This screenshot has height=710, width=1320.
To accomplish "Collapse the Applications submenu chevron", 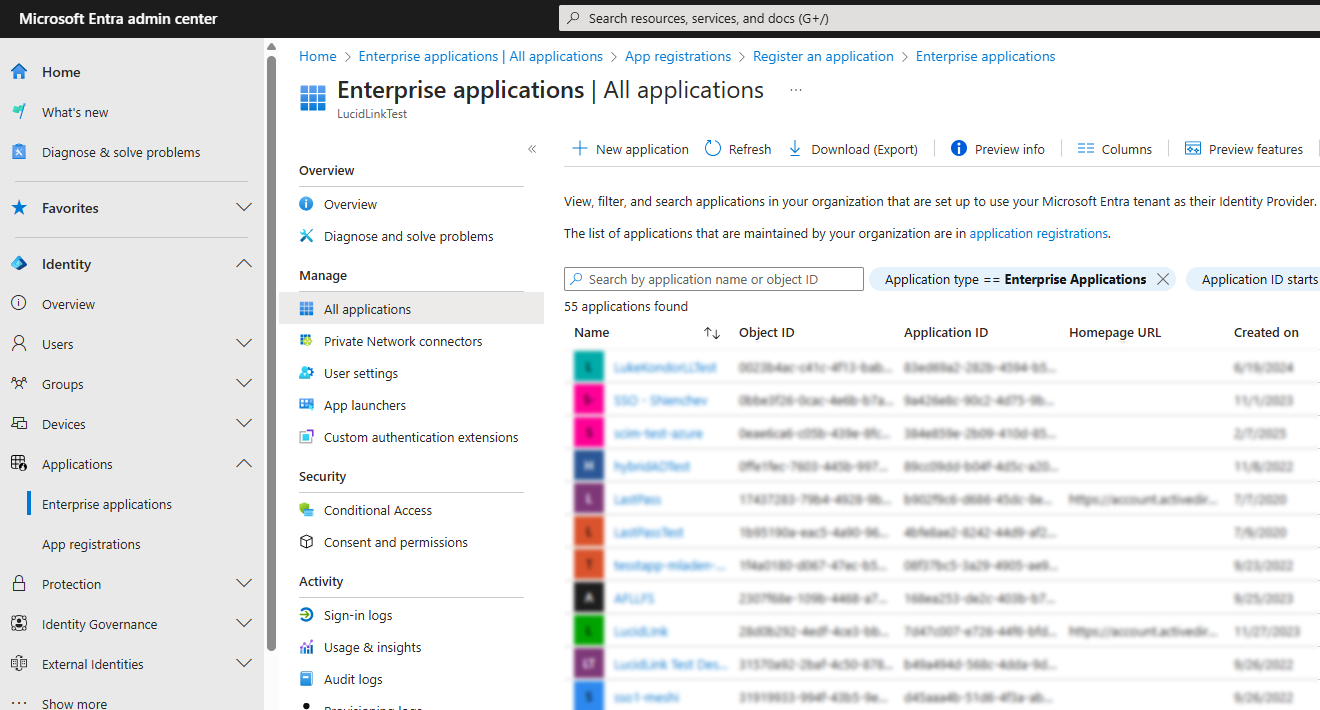I will pos(243,464).
